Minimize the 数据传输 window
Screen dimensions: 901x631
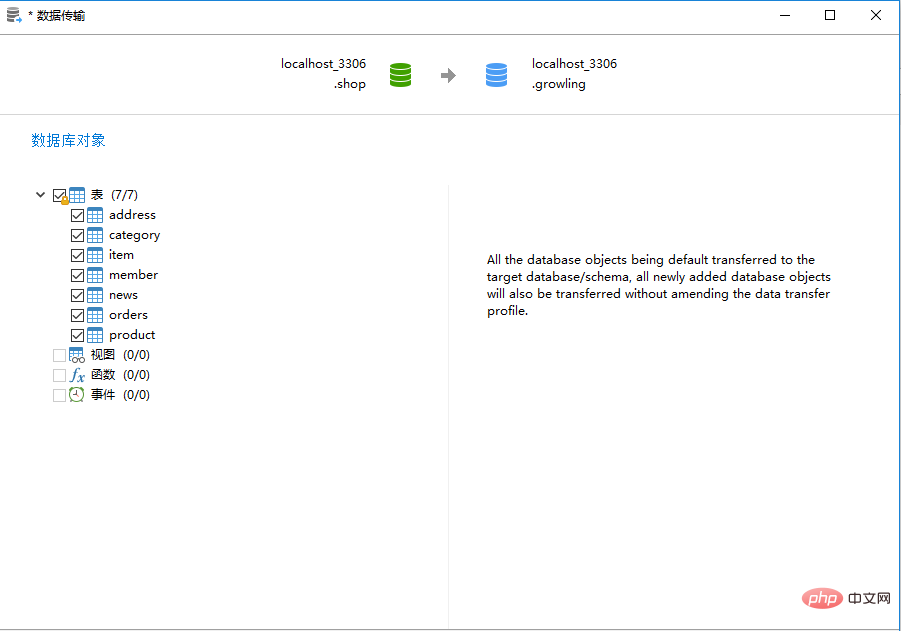785,16
